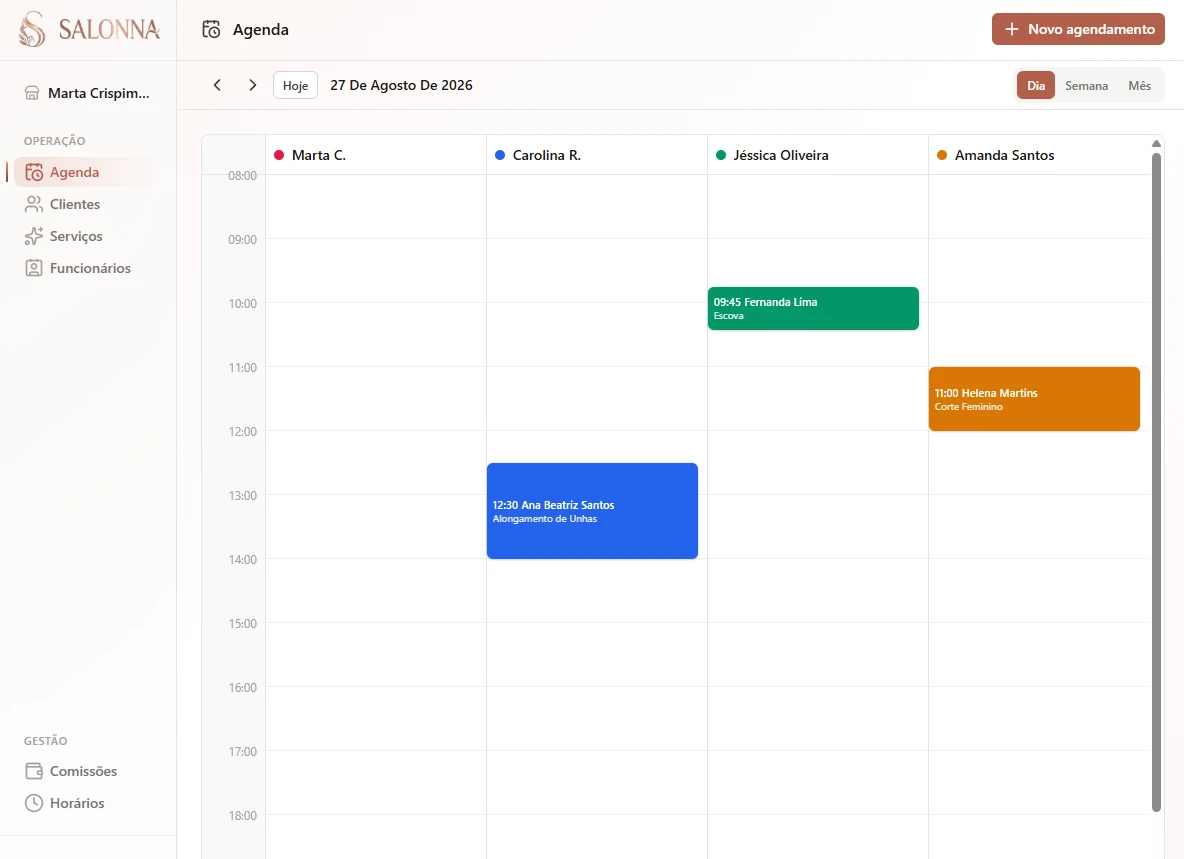Click the Amanda Santos column header

pyautogui.click(x=1038, y=155)
